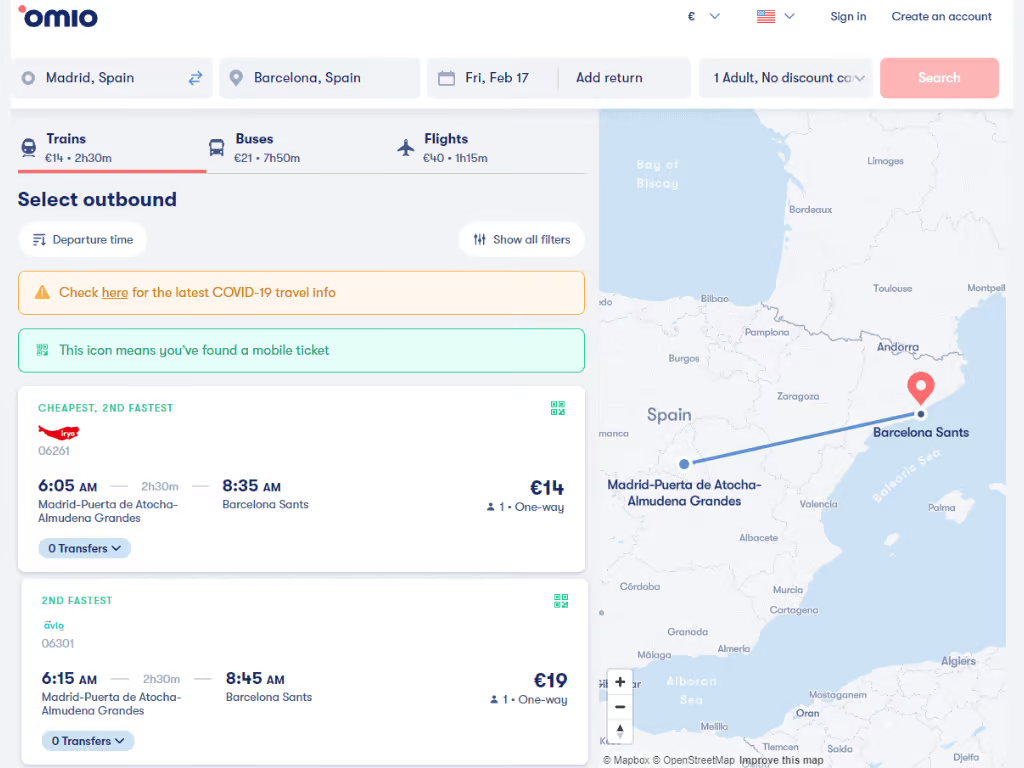This screenshot has height=768, width=1024.
Task: Expand 0 Transfers on the 6:15 AM train
Action: coord(88,741)
